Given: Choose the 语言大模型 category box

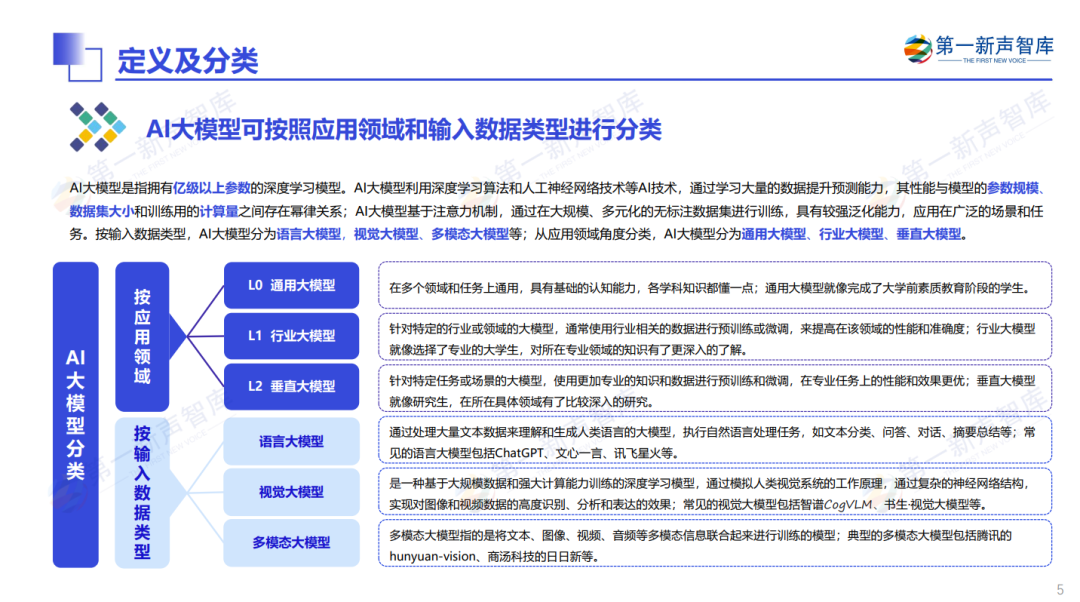Looking at the screenshot, I should 291,442.
